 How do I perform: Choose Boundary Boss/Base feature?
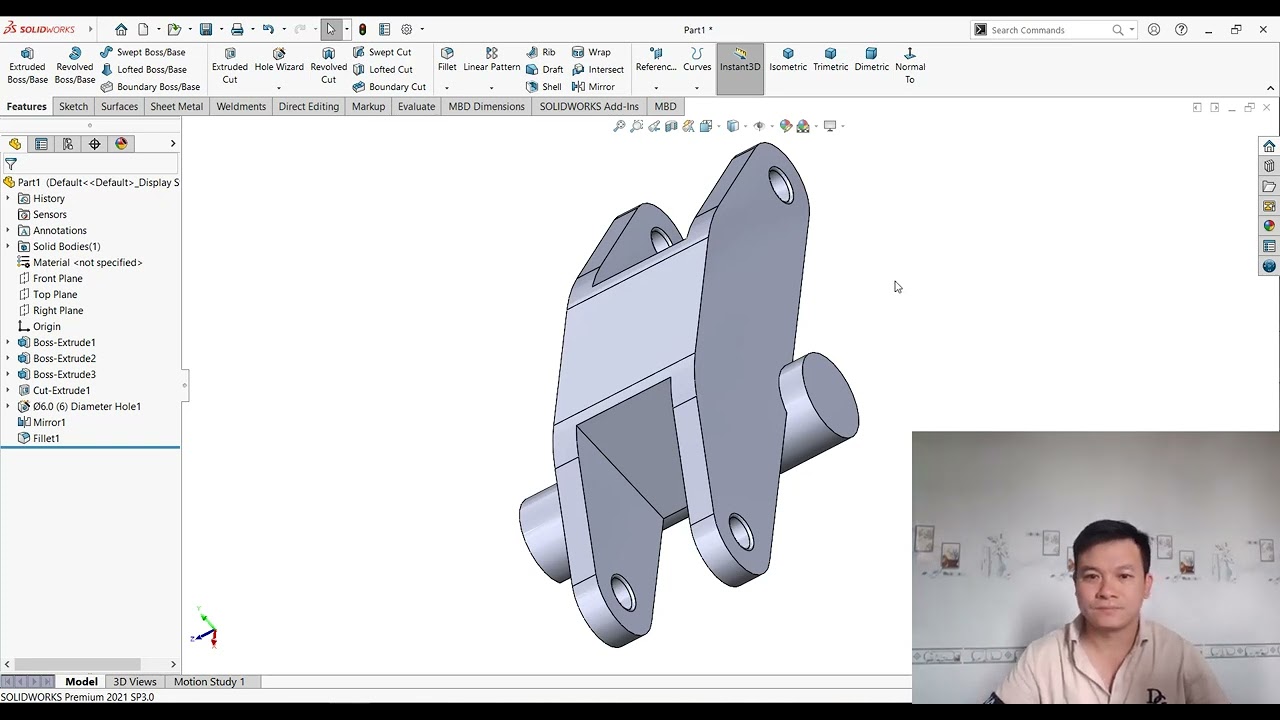point(150,86)
